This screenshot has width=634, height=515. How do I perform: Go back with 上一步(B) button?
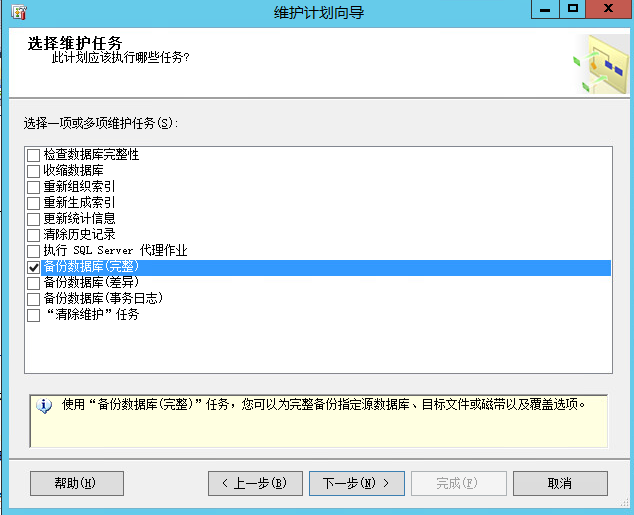255,483
